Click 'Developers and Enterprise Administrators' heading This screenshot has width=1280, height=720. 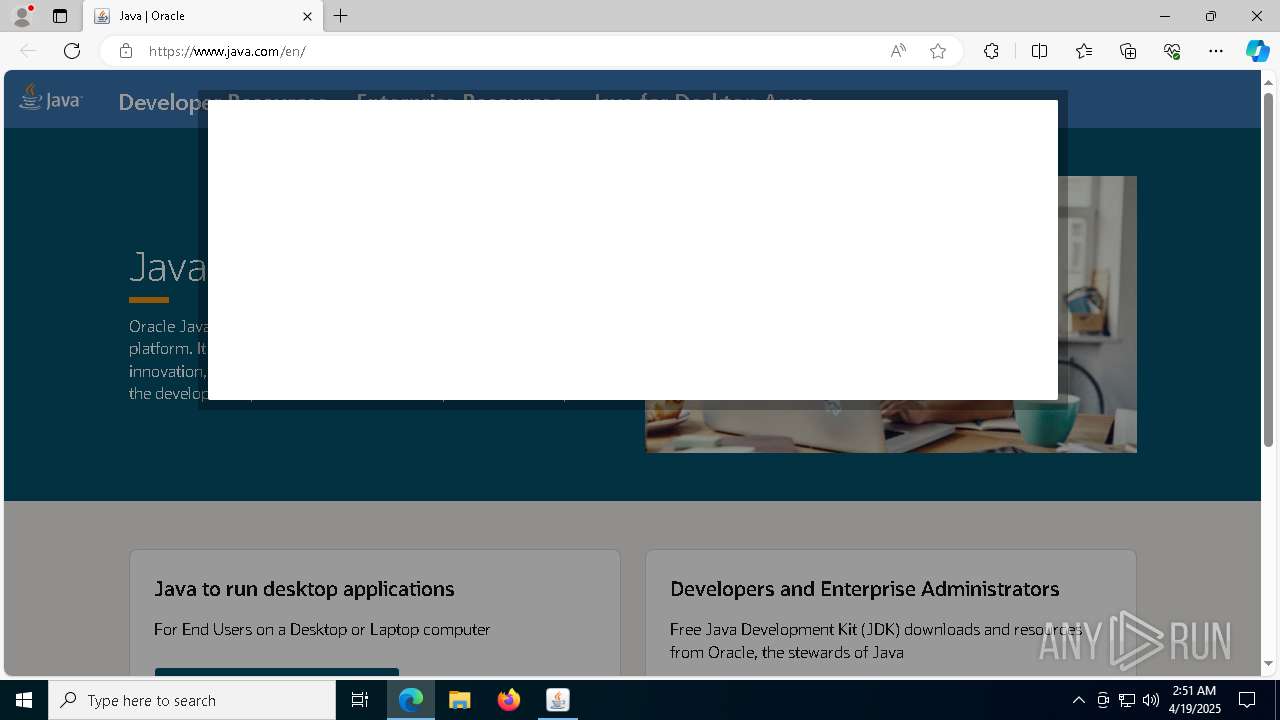coord(864,589)
